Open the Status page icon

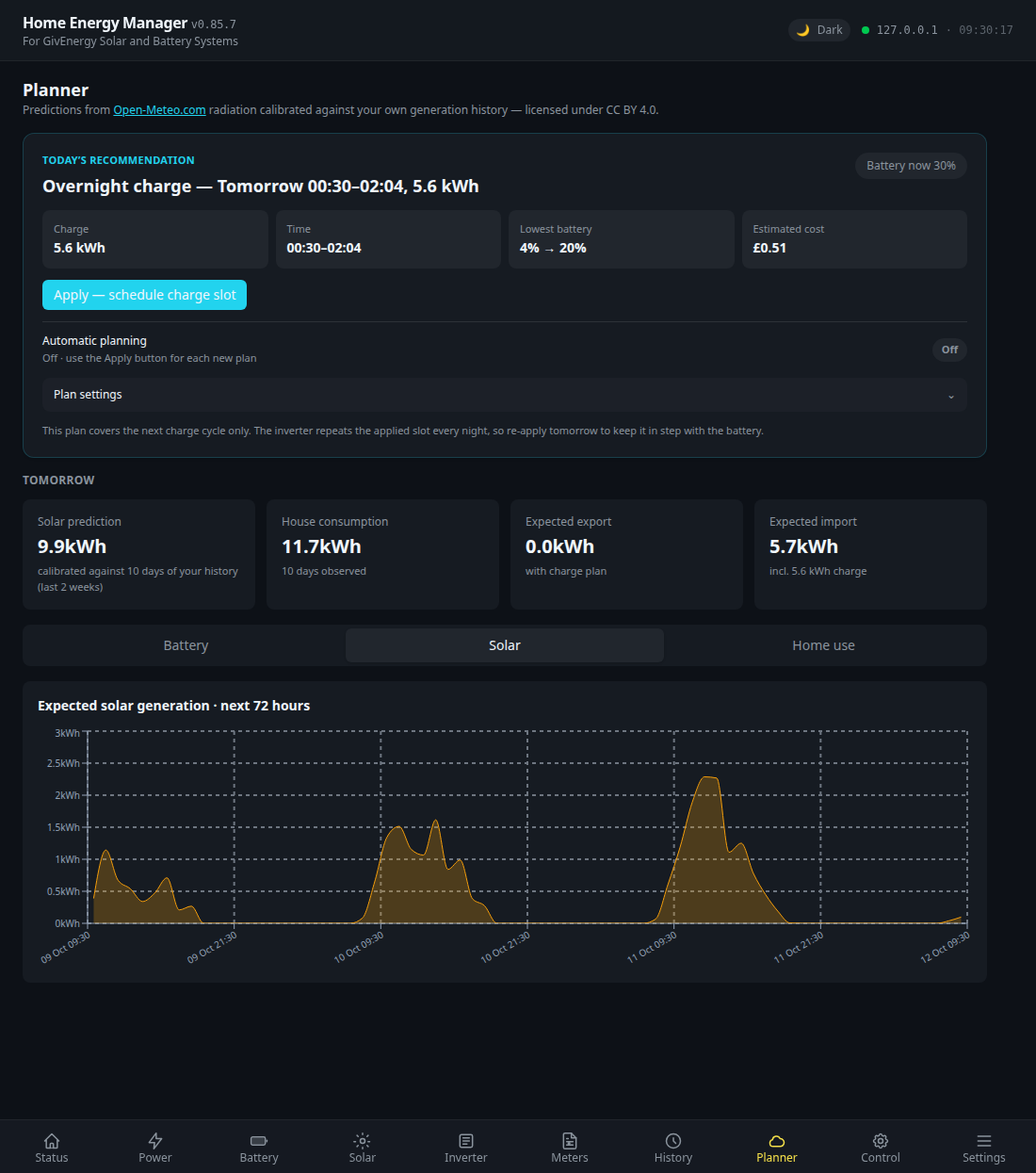pos(52,1141)
